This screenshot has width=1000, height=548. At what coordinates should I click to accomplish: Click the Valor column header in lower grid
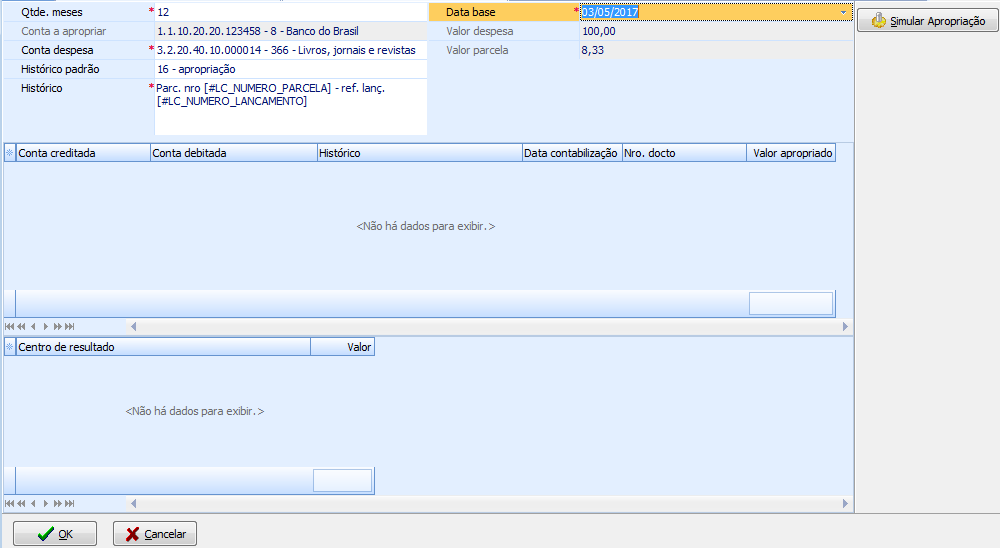(x=342, y=347)
